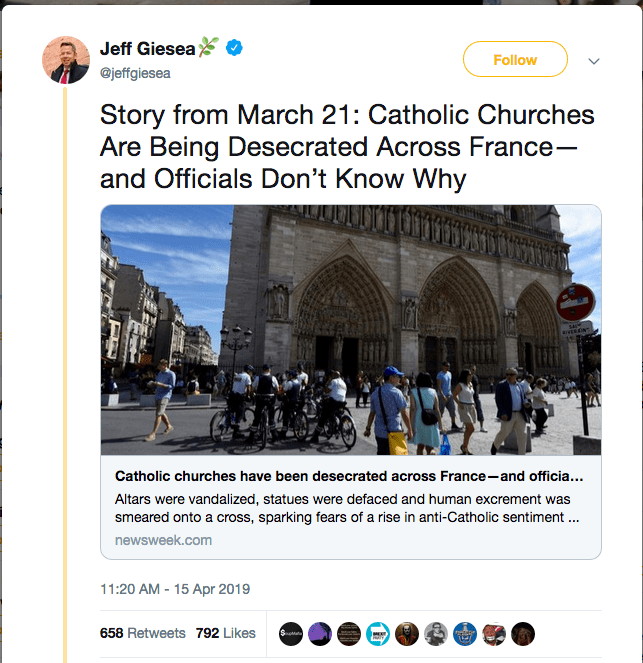The height and width of the screenshot is (663, 643).
Task: Click the third liker avatar in the row
Action: click(x=348, y=633)
